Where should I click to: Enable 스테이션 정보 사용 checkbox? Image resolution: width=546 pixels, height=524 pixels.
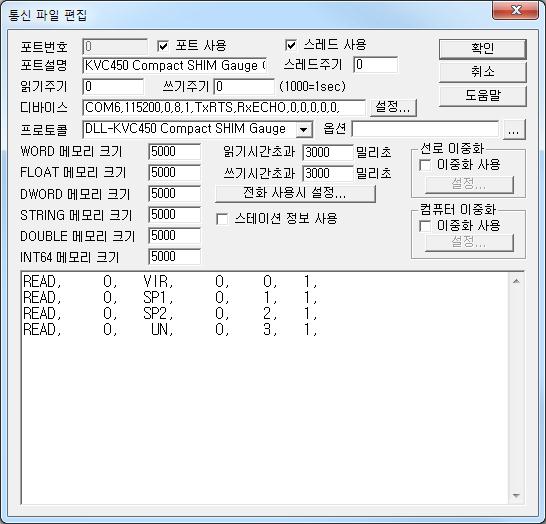tap(222, 219)
